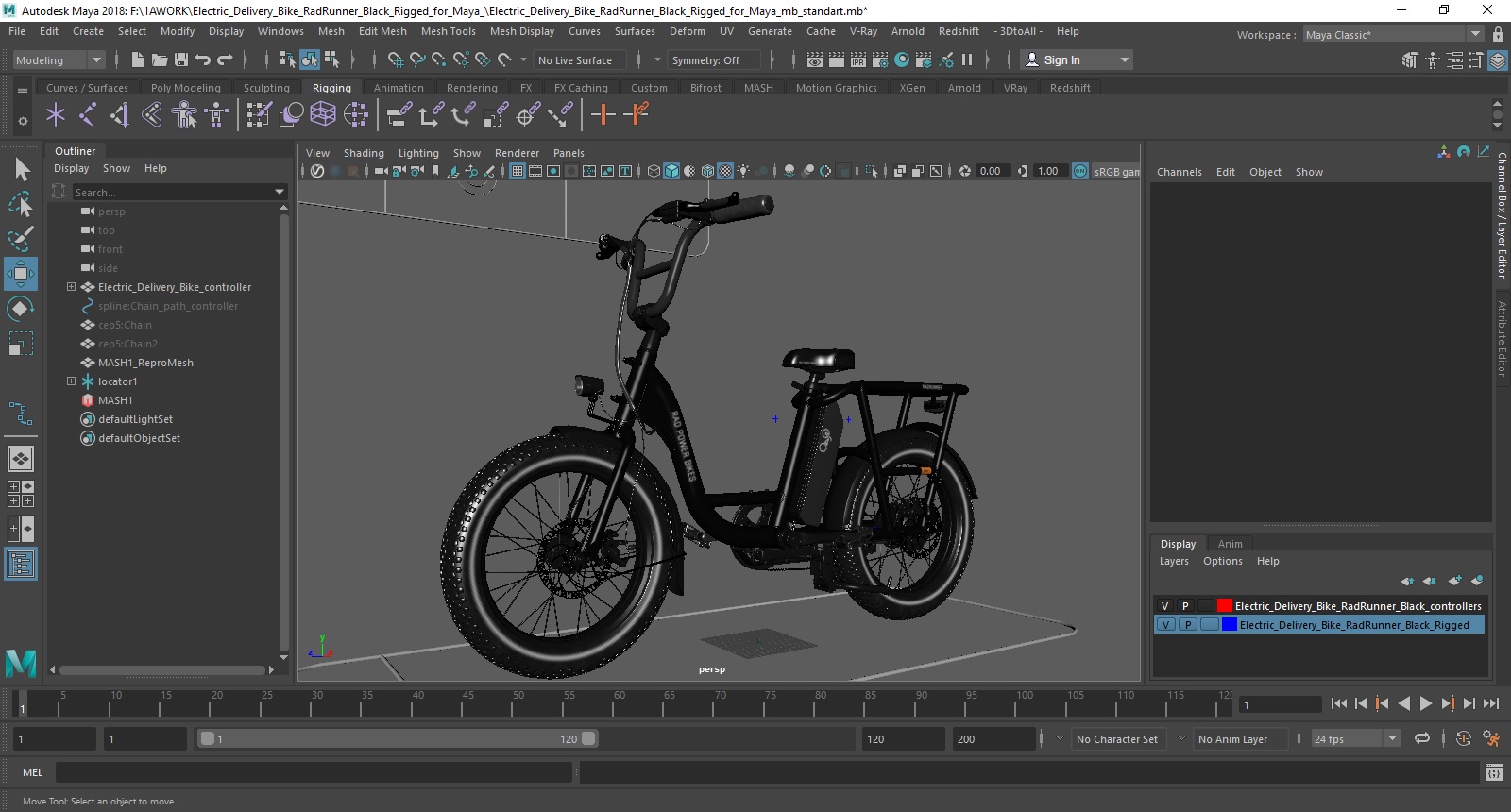Toggle Use All Lights bulb icon
The height and width of the screenshot is (812, 1511).
tap(744, 171)
